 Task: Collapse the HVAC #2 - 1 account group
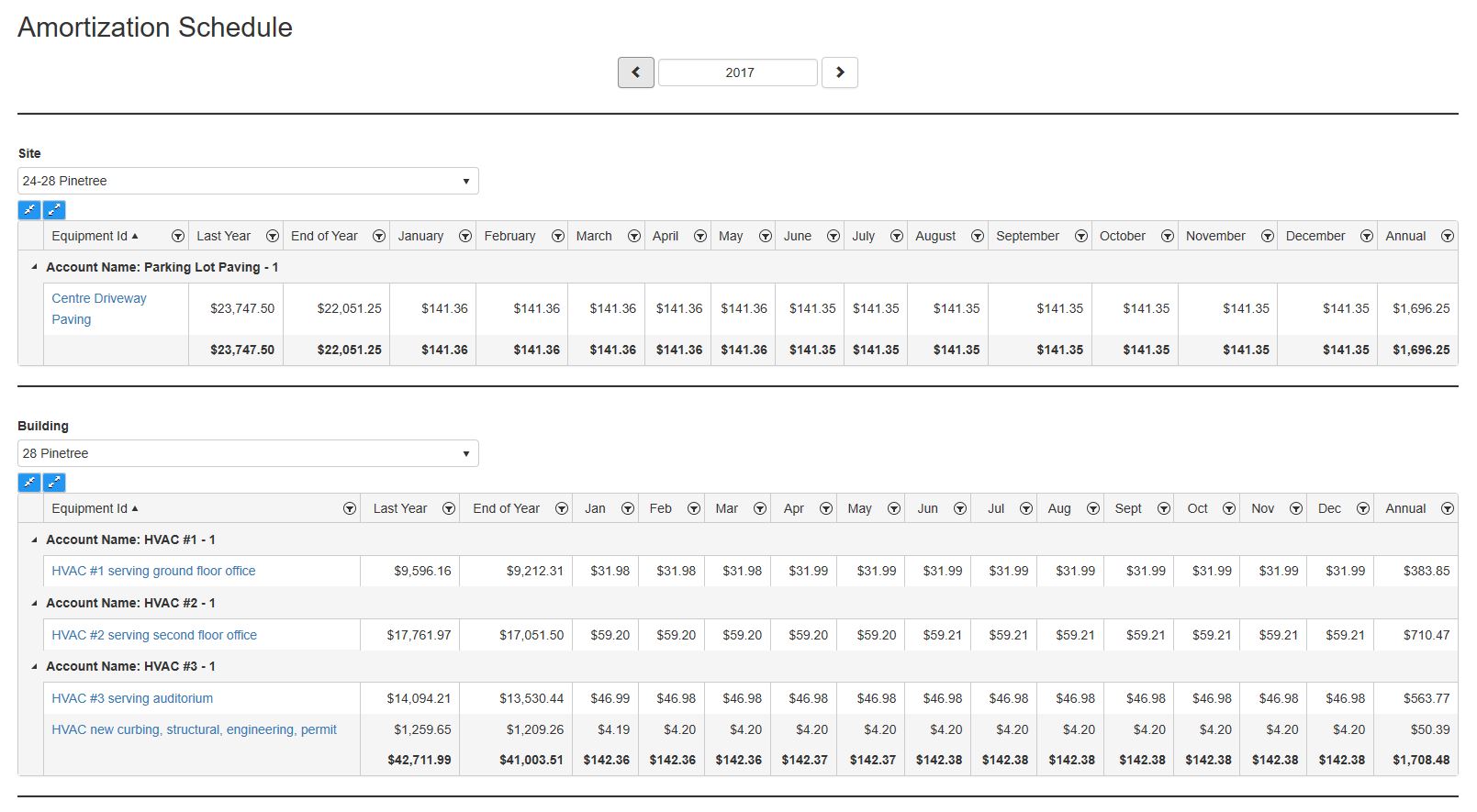pos(35,603)
